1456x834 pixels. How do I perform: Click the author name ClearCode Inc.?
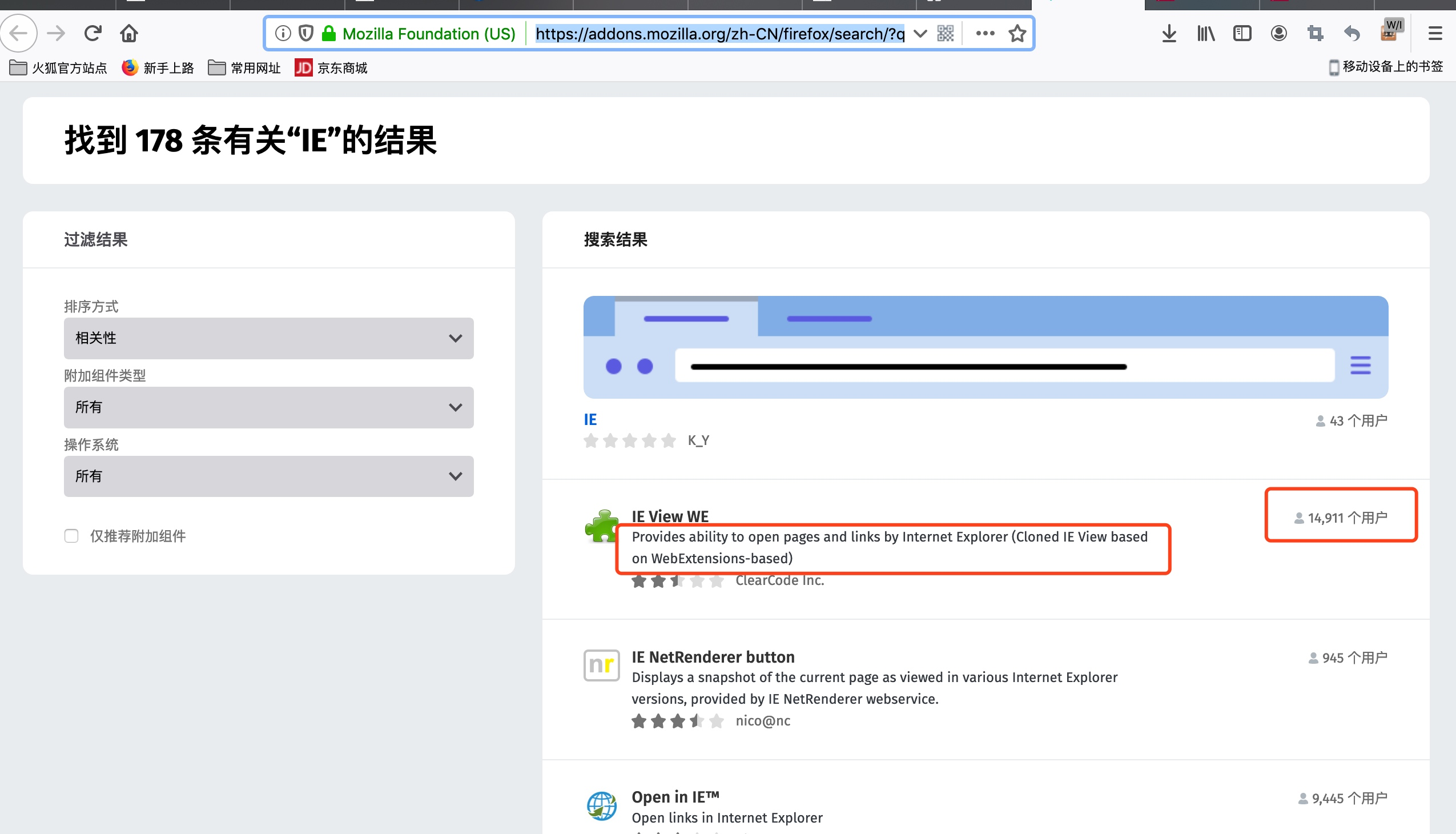coord(780,580)
